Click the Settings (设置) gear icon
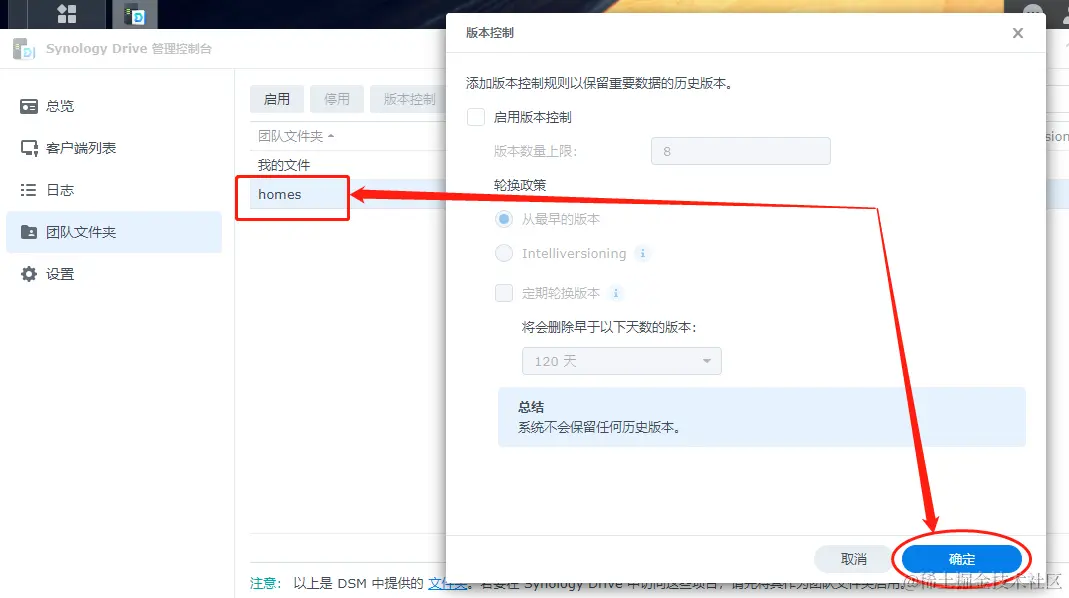 coord(29,274)
